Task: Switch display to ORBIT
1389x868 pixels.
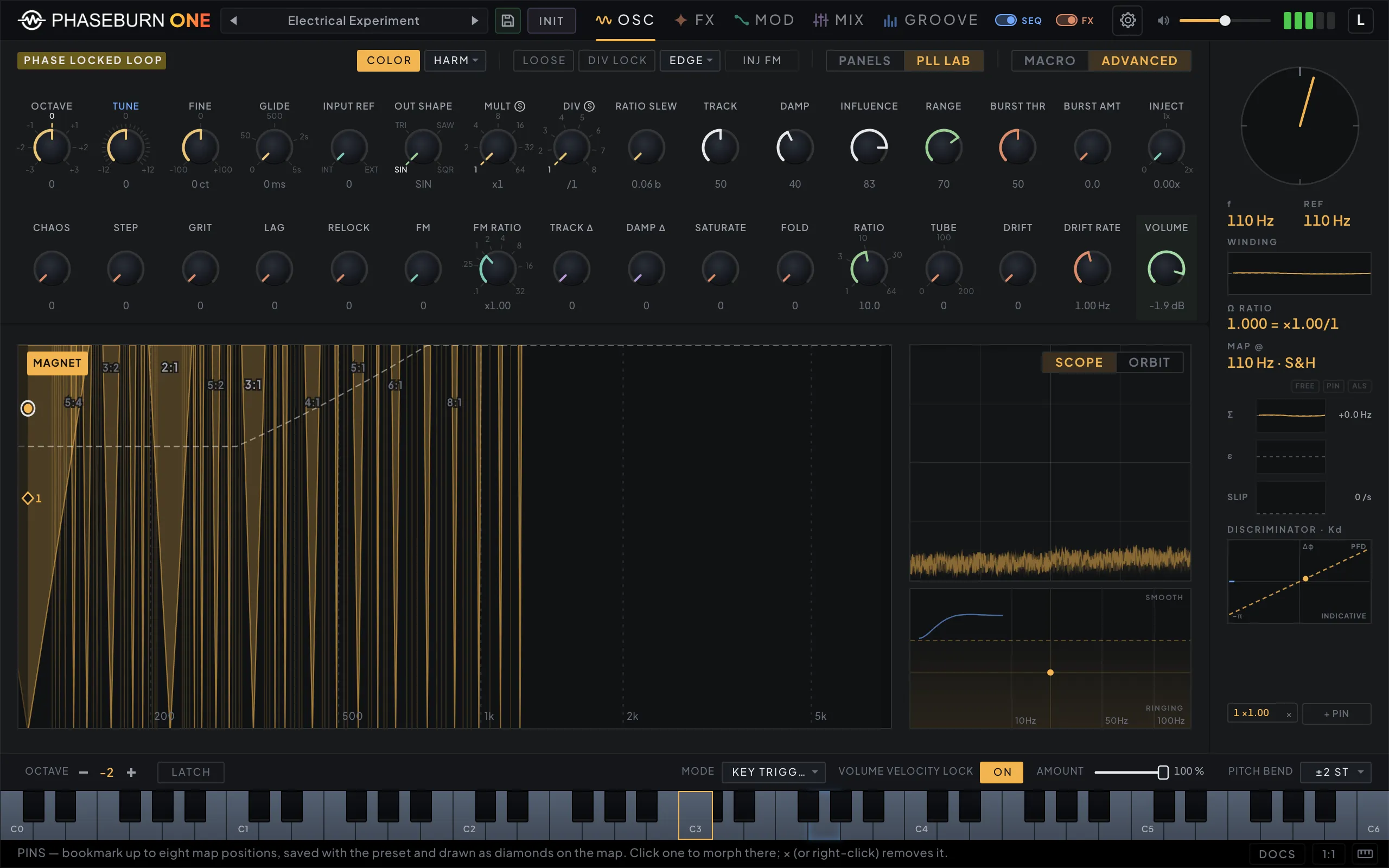Action: point(1149,362)
